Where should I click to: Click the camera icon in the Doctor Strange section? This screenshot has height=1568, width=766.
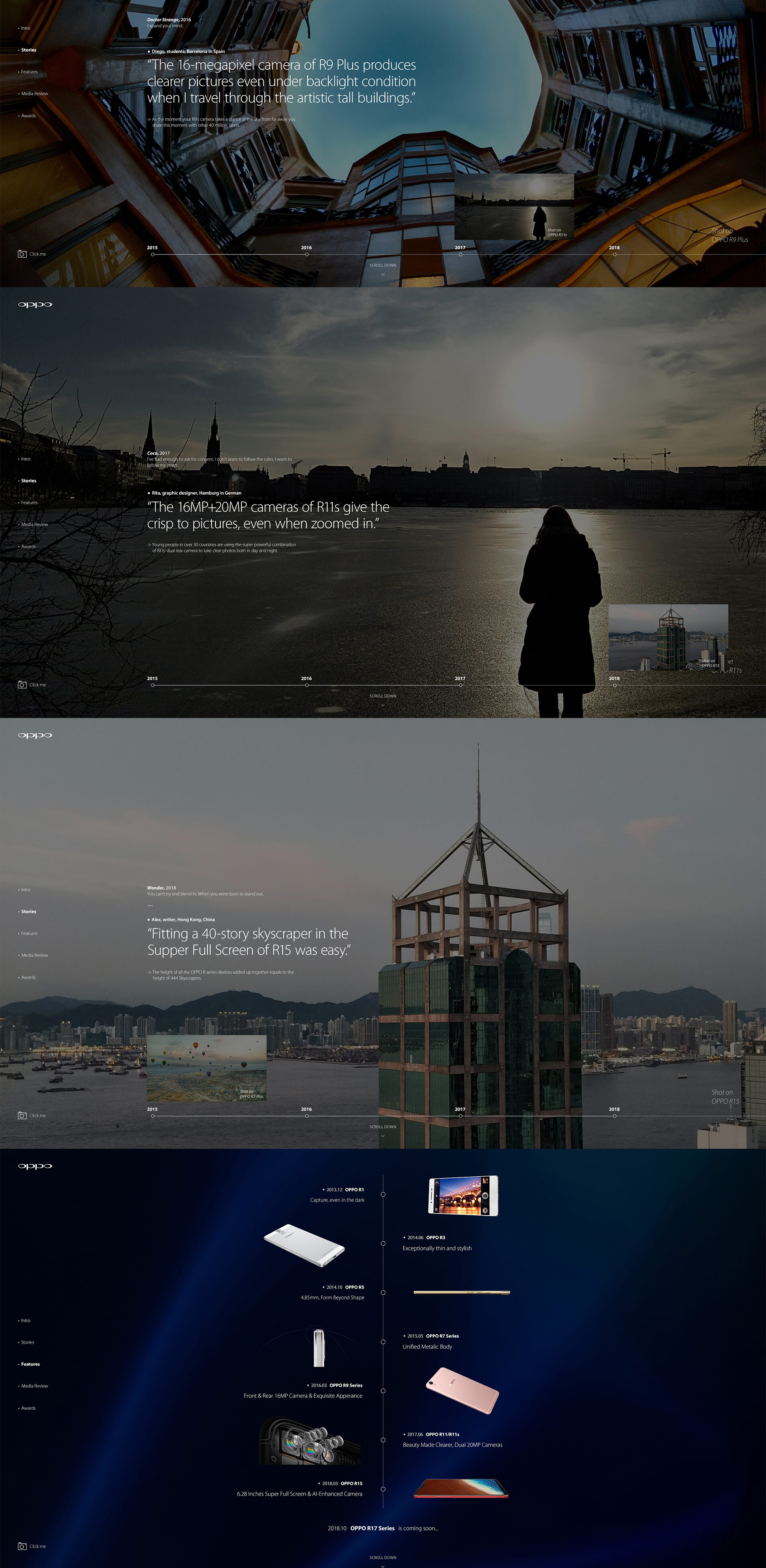[x=22, y=254]
